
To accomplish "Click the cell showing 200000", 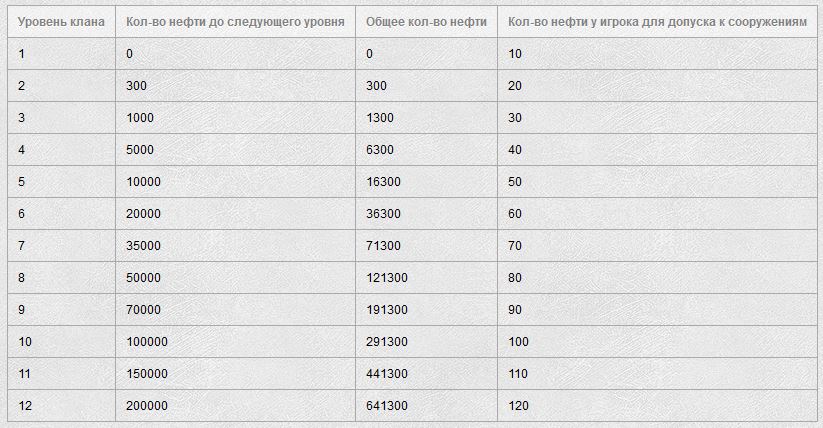I will click(235, 405).
